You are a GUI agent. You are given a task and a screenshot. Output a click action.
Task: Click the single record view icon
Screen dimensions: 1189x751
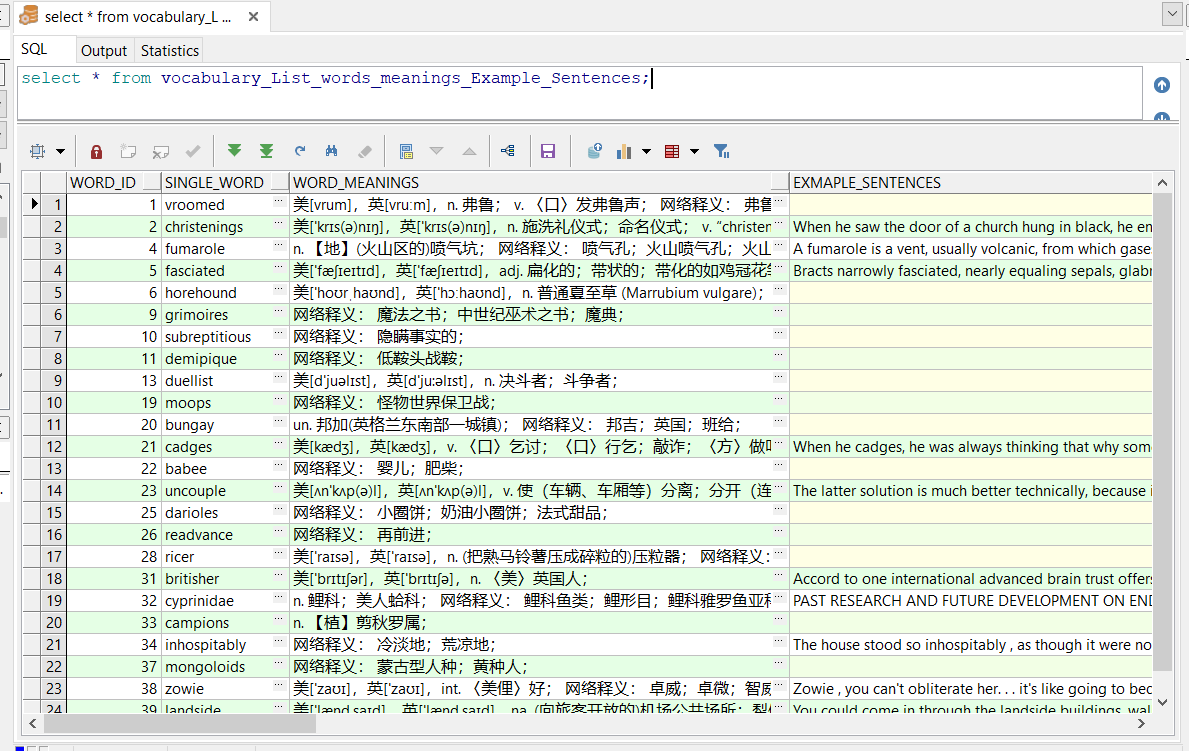coord(406,151)
